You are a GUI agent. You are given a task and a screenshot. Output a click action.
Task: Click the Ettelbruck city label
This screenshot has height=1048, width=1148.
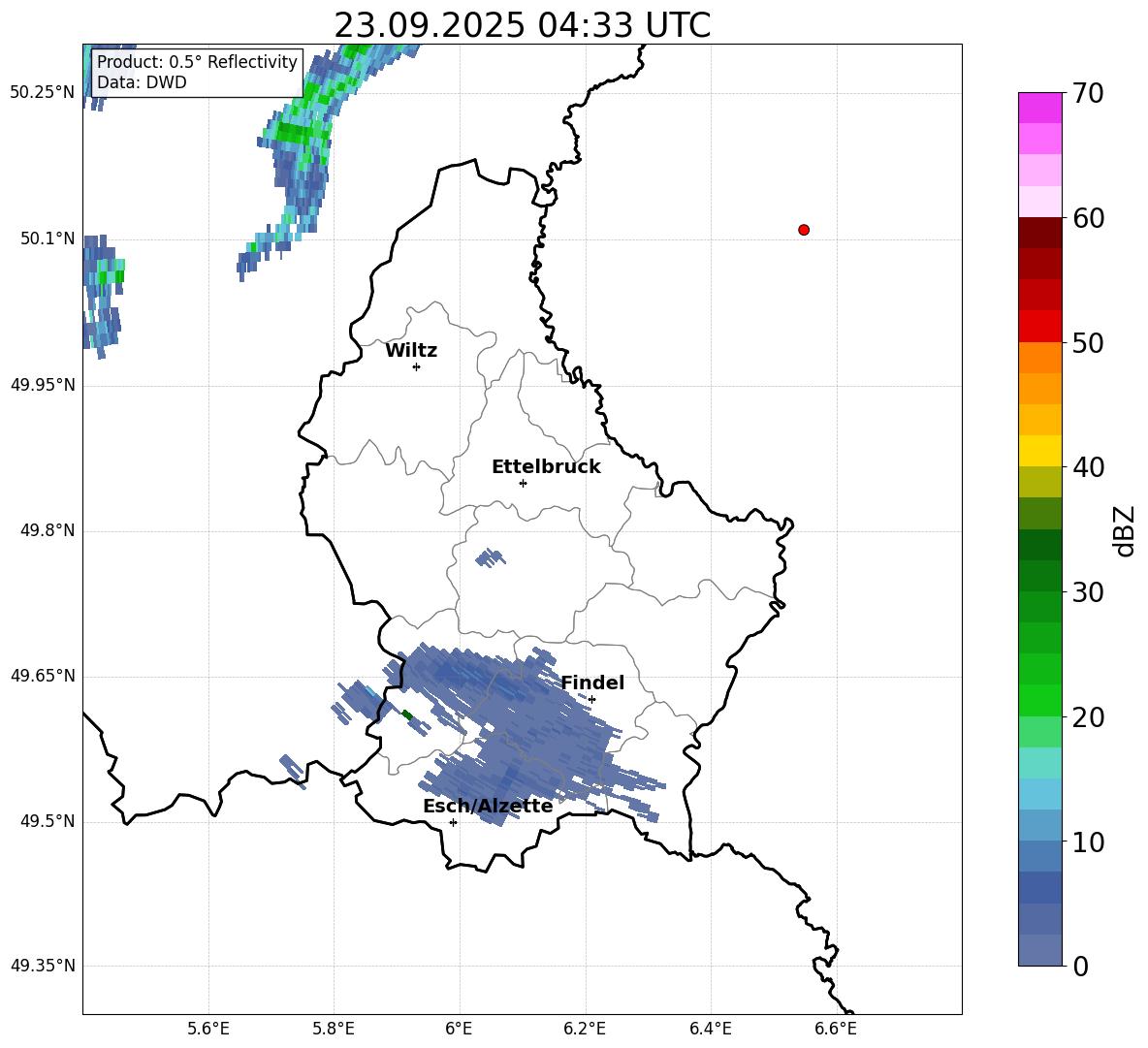[x=546, y=467]
